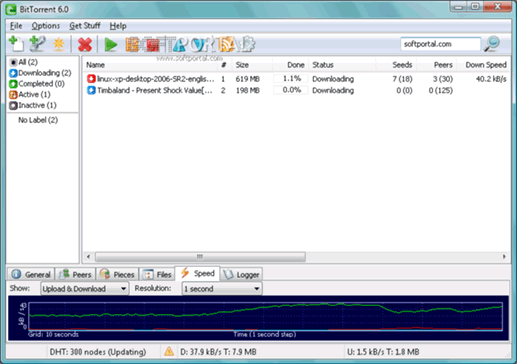Start the torrent with the green play icon
Screen dimensions: 517x364
pos(111,44)
